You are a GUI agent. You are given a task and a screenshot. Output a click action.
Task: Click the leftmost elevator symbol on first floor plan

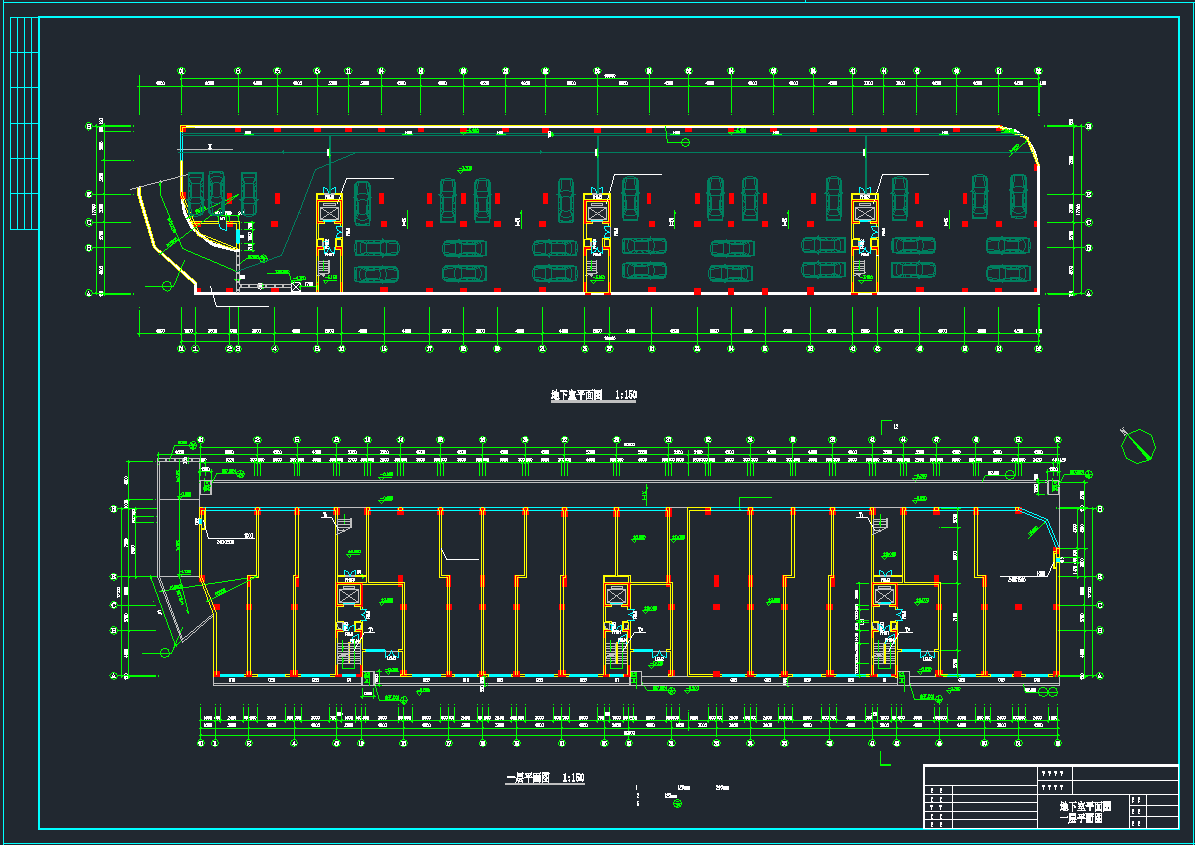pyautogui.click(x=348, y=595)
